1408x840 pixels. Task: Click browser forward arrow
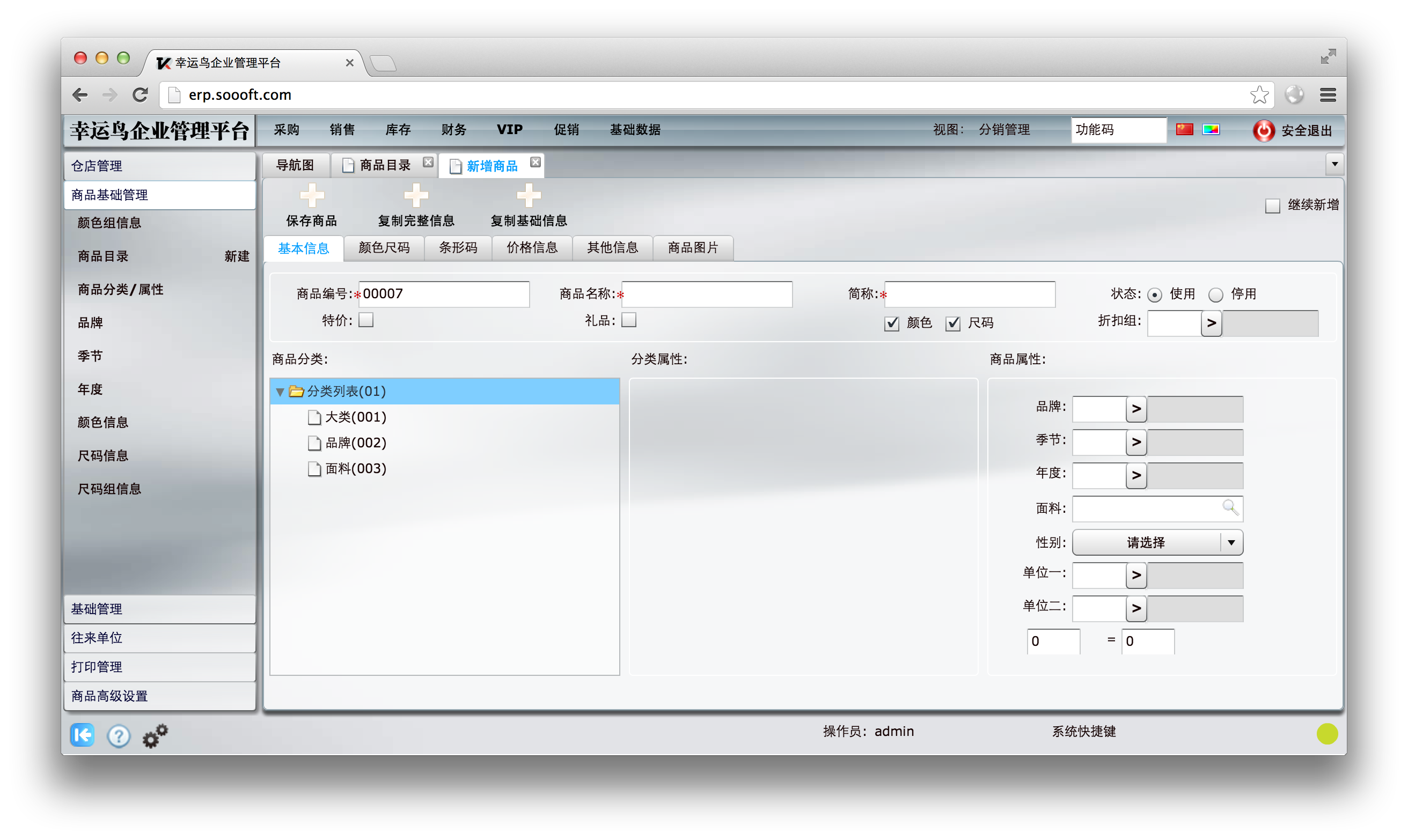(110, 94)
